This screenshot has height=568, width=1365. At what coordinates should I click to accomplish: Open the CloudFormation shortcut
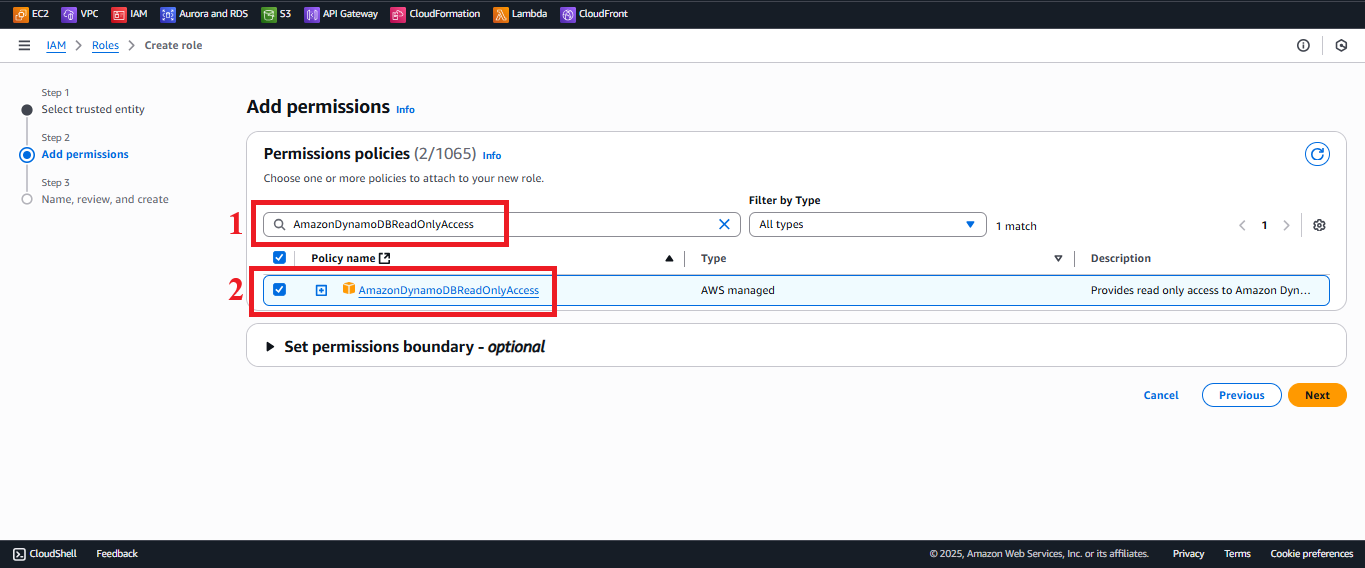click(x=436, y=14)
